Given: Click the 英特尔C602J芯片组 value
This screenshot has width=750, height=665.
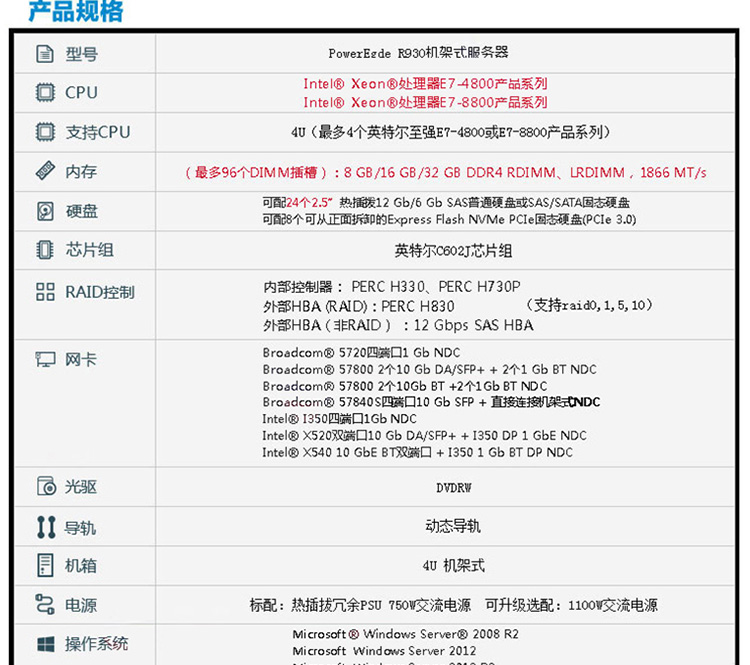Looking at the screenshot, I should (x=453, y=251).
